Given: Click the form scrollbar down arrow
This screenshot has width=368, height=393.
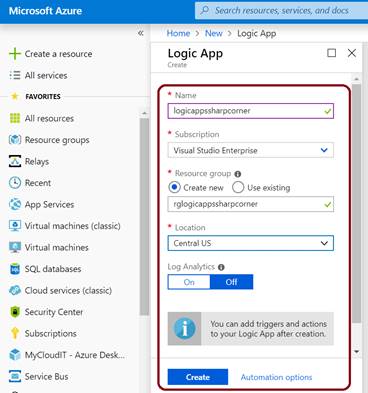Looking at the screenshot, I should (356, 351).
